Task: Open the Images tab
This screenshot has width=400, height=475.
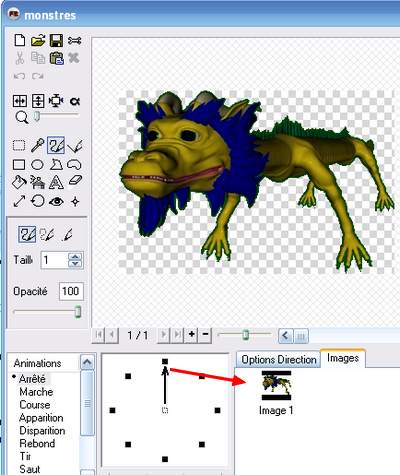Action: click(x=343, y=358)
